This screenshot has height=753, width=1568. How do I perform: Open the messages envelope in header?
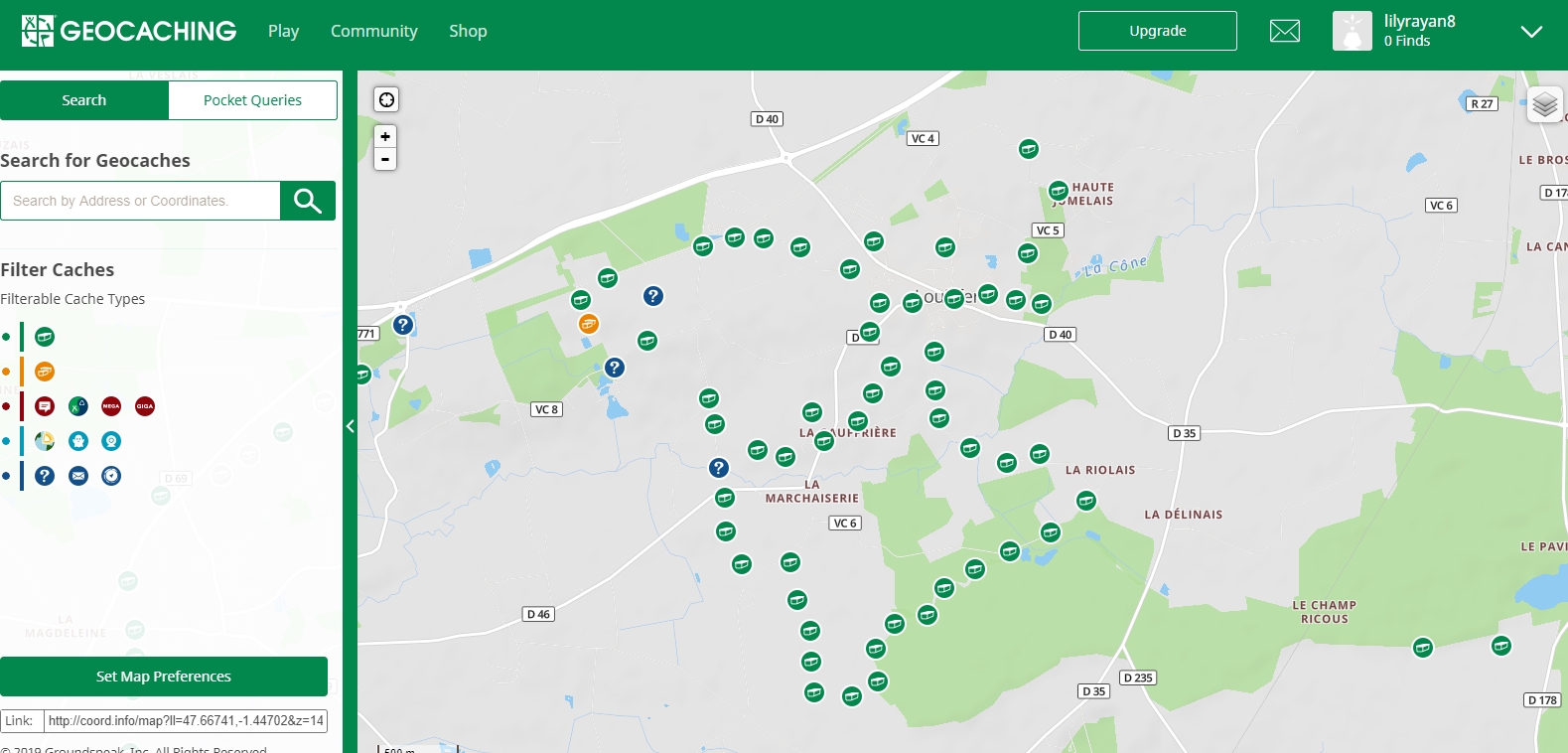pyautogui.click(x=1284, y=31)
